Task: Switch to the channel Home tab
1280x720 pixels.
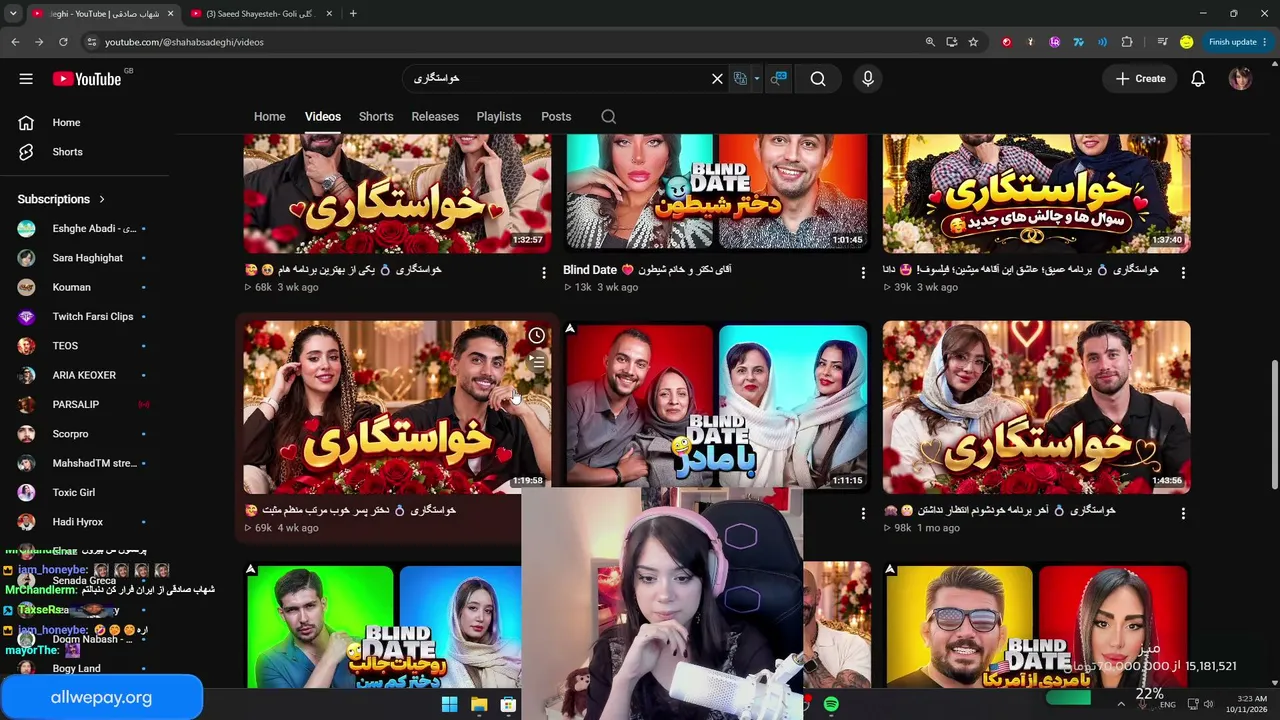Action: pos(270,117)
